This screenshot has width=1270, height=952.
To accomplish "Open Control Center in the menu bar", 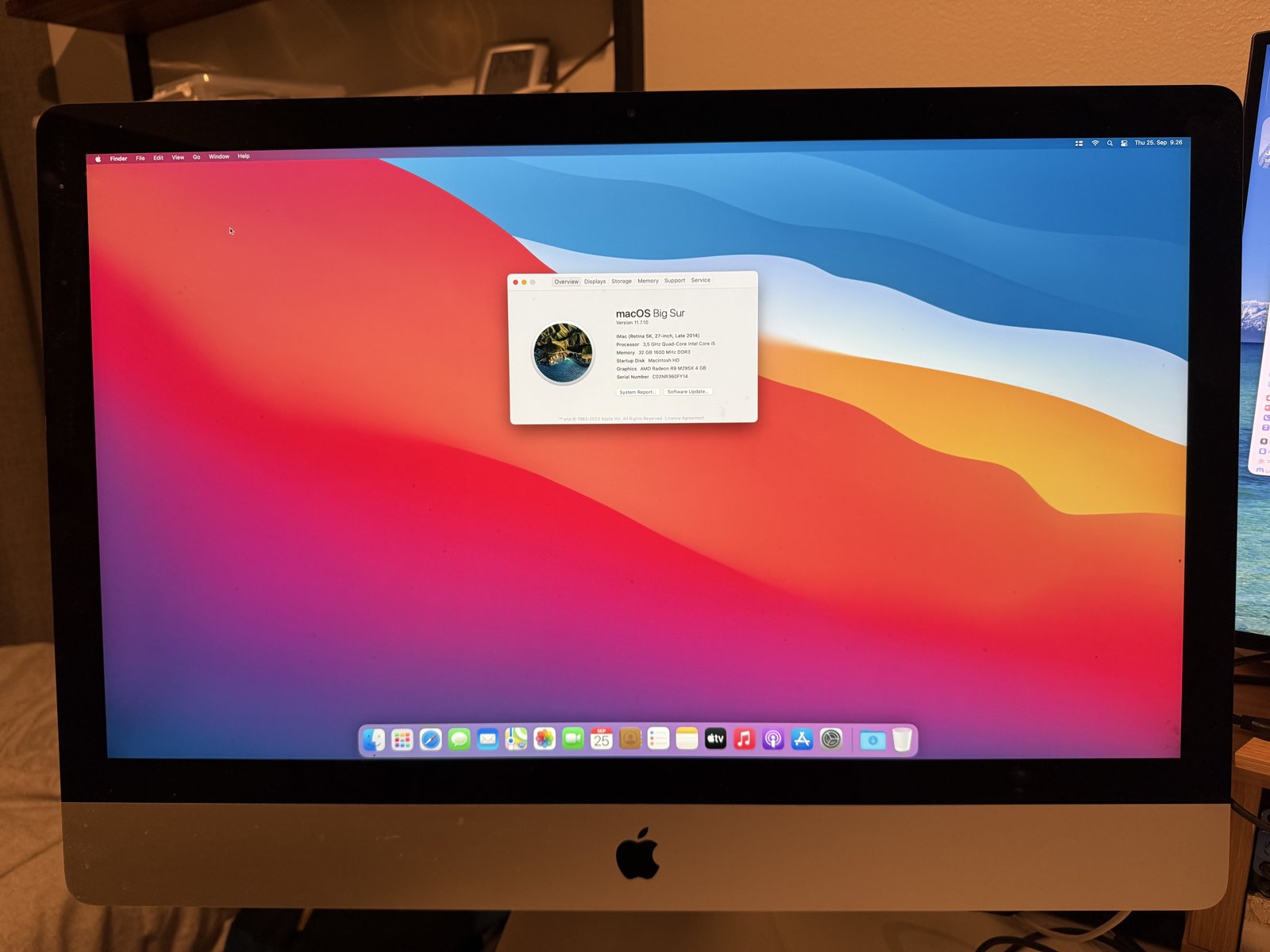I will click(x=1124, y=144).
